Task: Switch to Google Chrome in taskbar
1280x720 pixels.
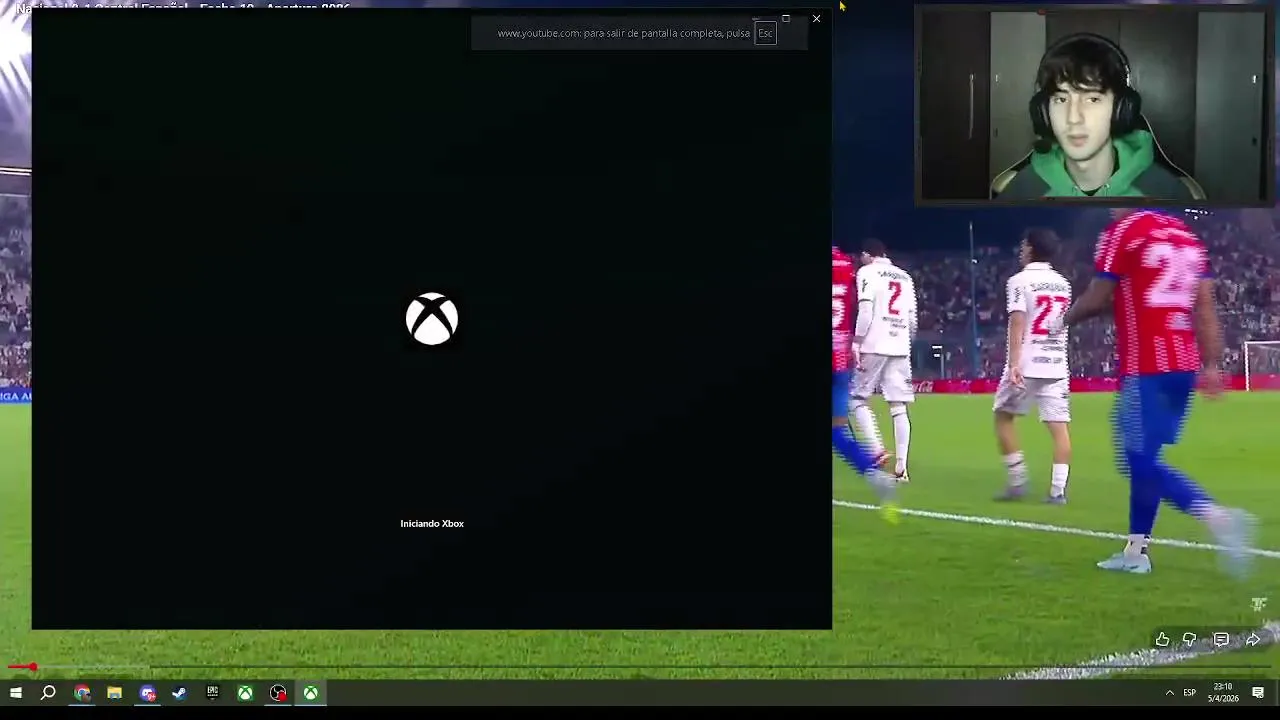Action: (x=81, y=692)
